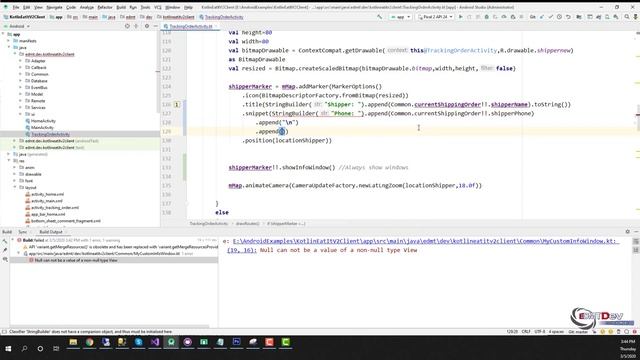This screenshot has width=640, height=360.
Task: Collapse the layout folder
Action: click(15, 187)
